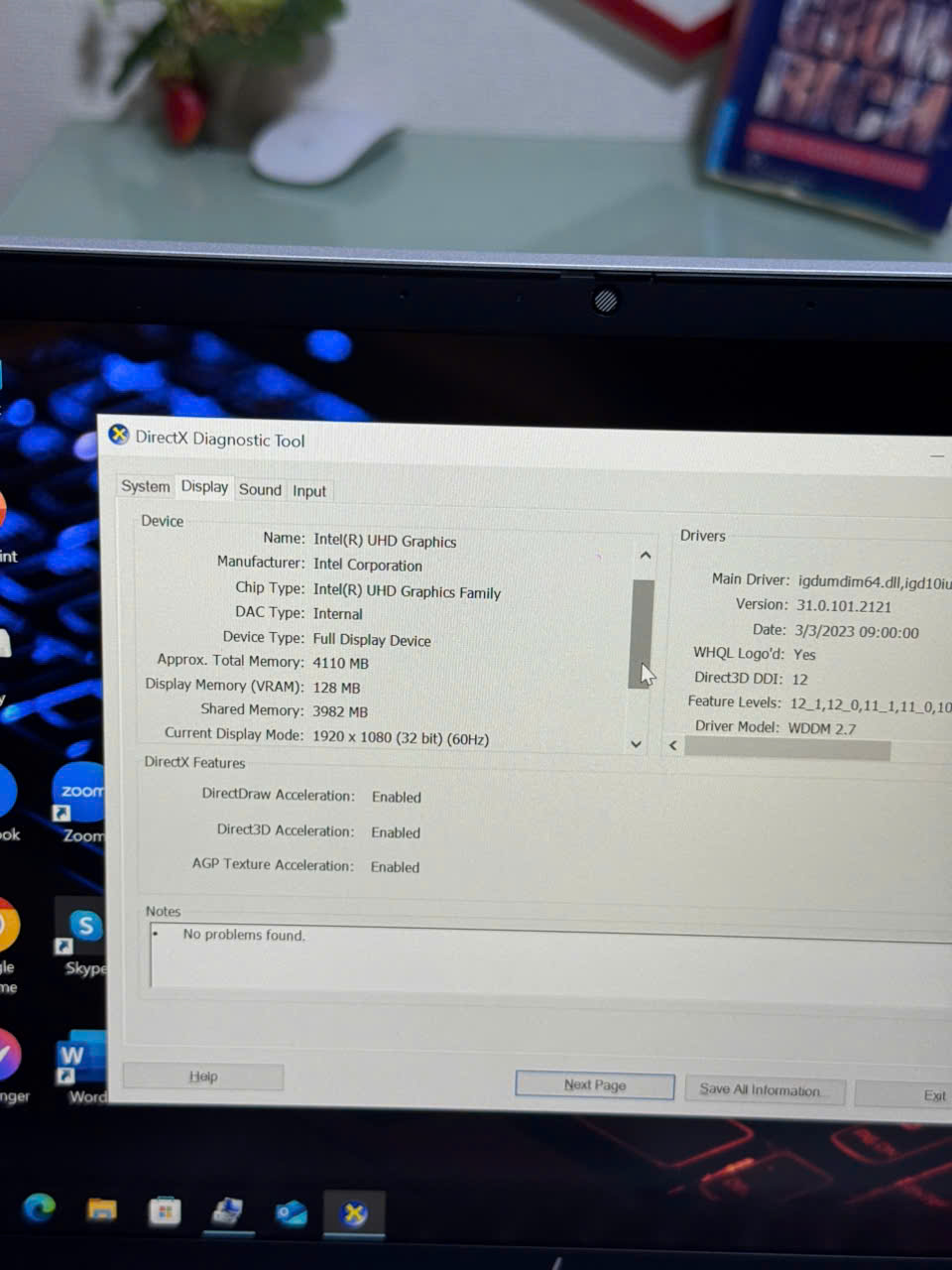The width and height of the screenshot is (952, 1270).
Task: Click the device name 'Intel(R) UHD Graphics'
Action: pos(385,541)
